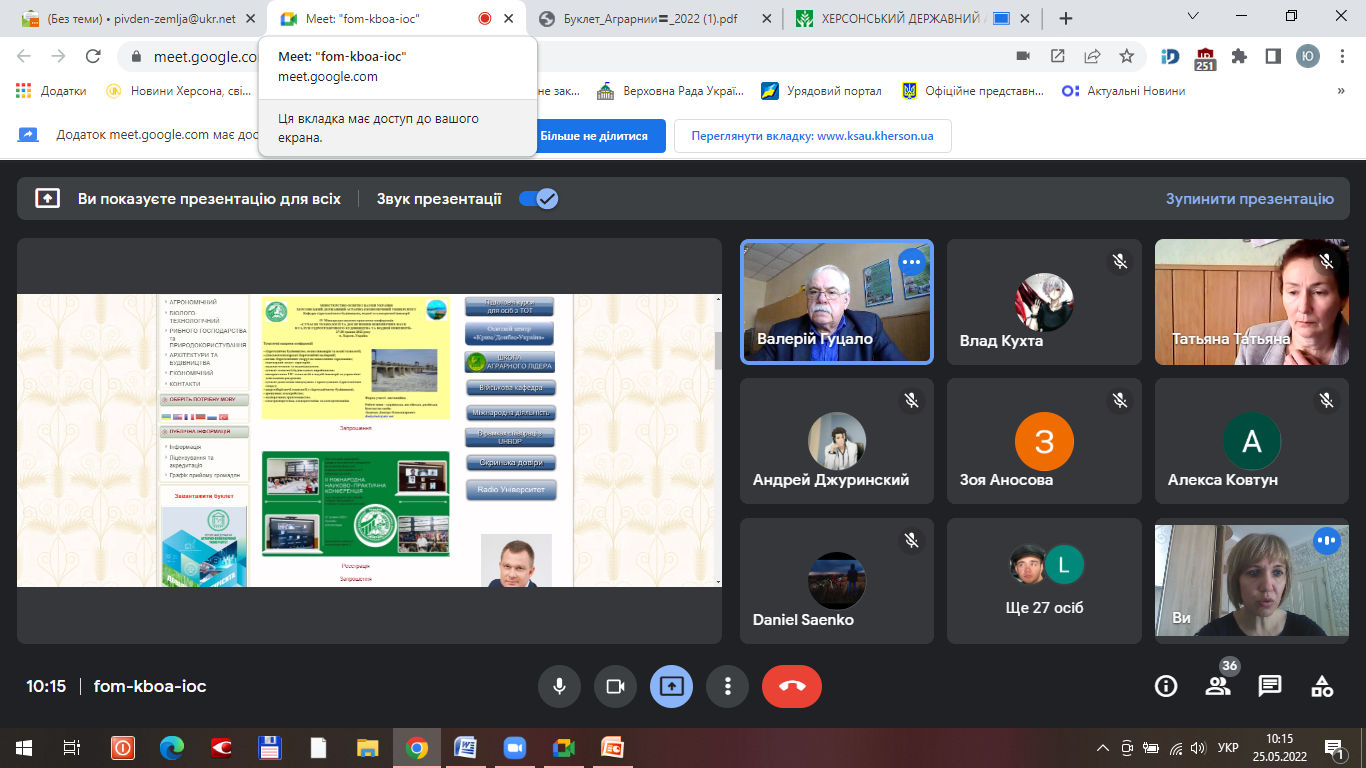Open Офіційне представн... bookmark
The width and height of the screenshot is (1366, 768).
click(x=972, y=91)
